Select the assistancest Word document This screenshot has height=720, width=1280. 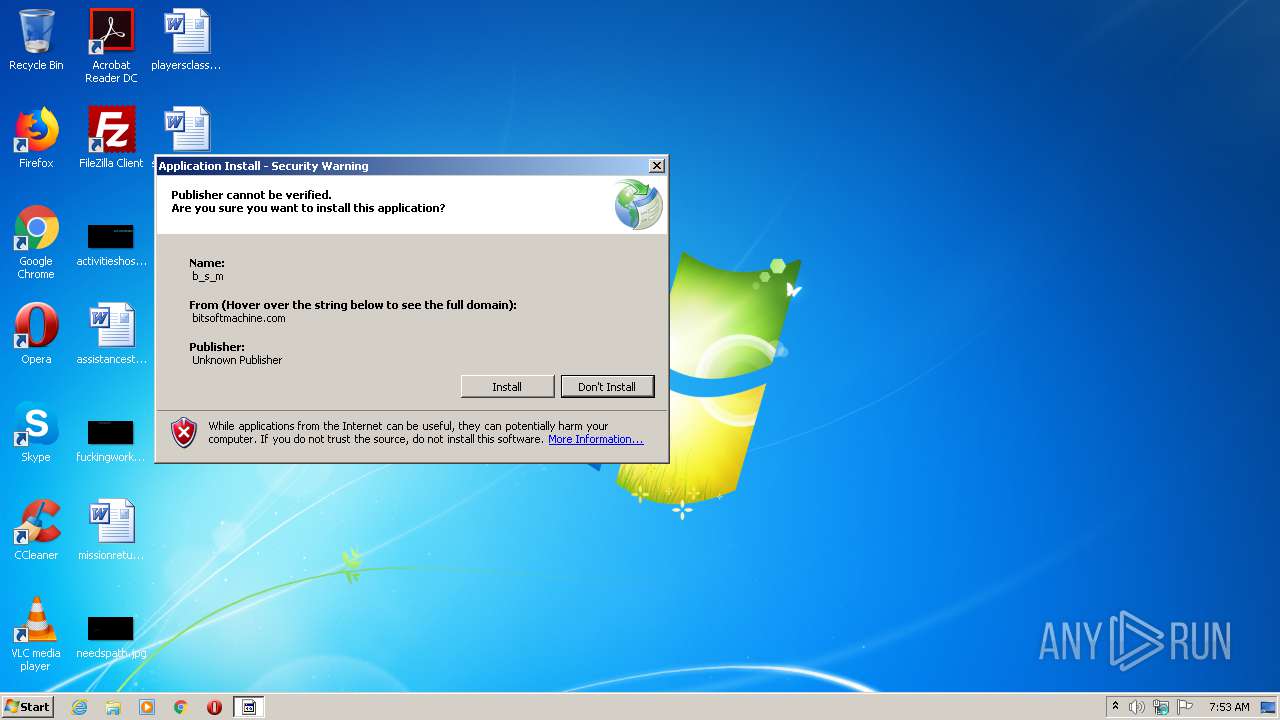click(111, 334)
